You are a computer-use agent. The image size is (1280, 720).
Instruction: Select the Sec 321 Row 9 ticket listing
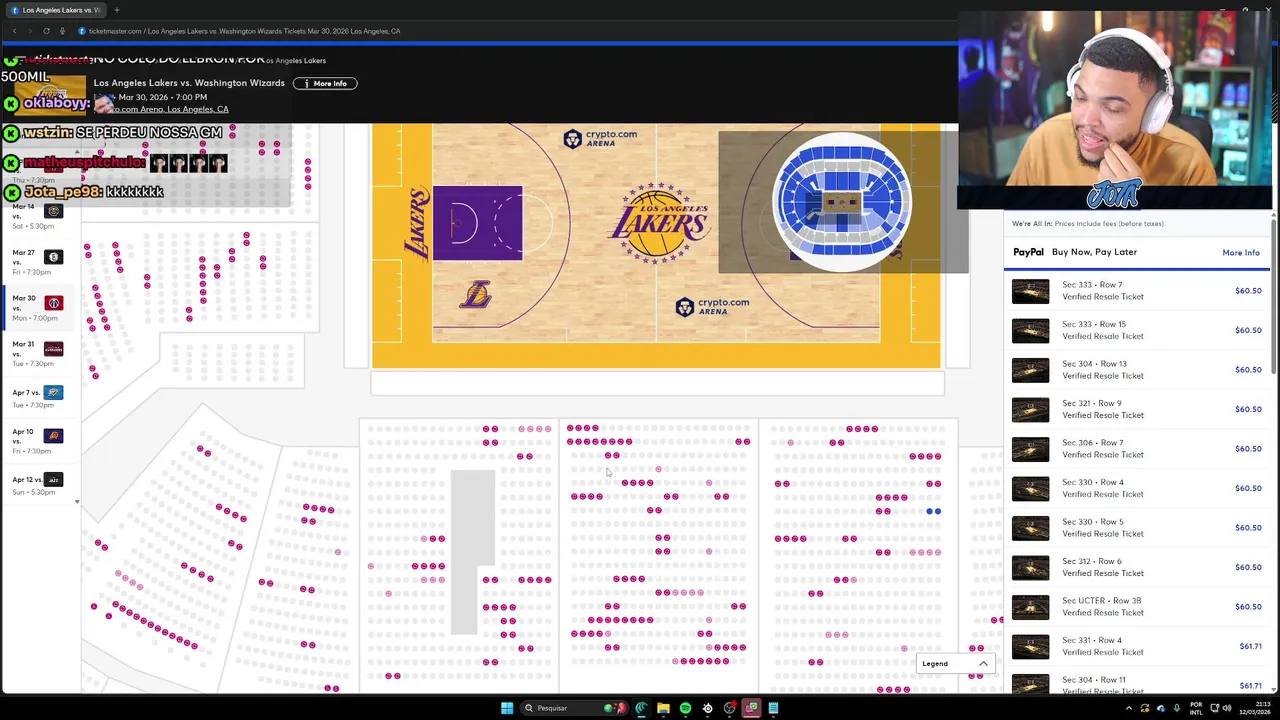coord(1137,409)
